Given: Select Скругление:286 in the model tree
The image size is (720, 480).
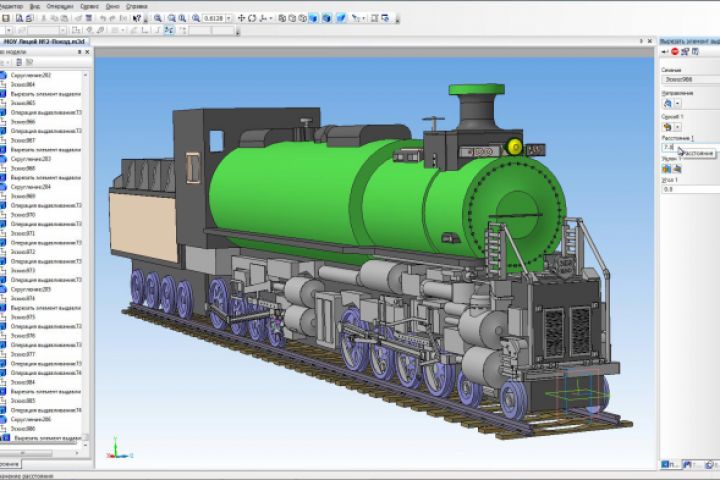Looking at the screenshot, I should point(31,419).
